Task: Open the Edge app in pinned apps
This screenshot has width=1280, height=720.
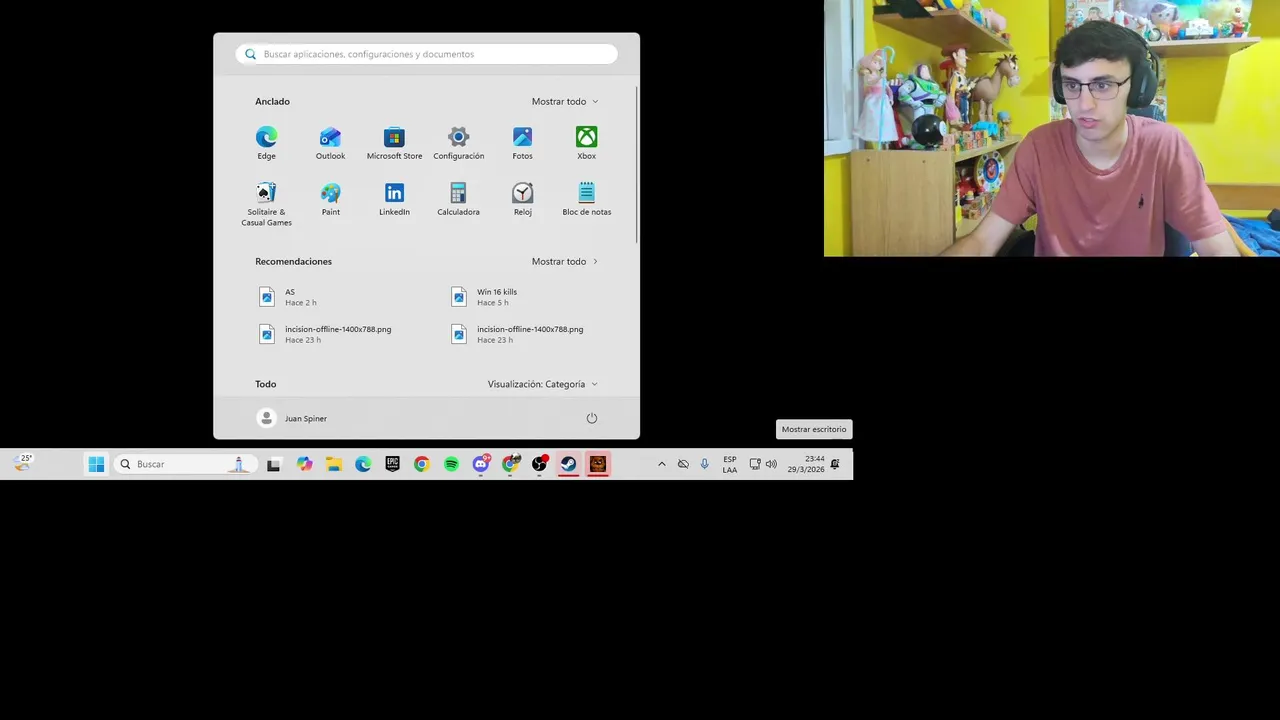Action: click(x=266, y=143)
